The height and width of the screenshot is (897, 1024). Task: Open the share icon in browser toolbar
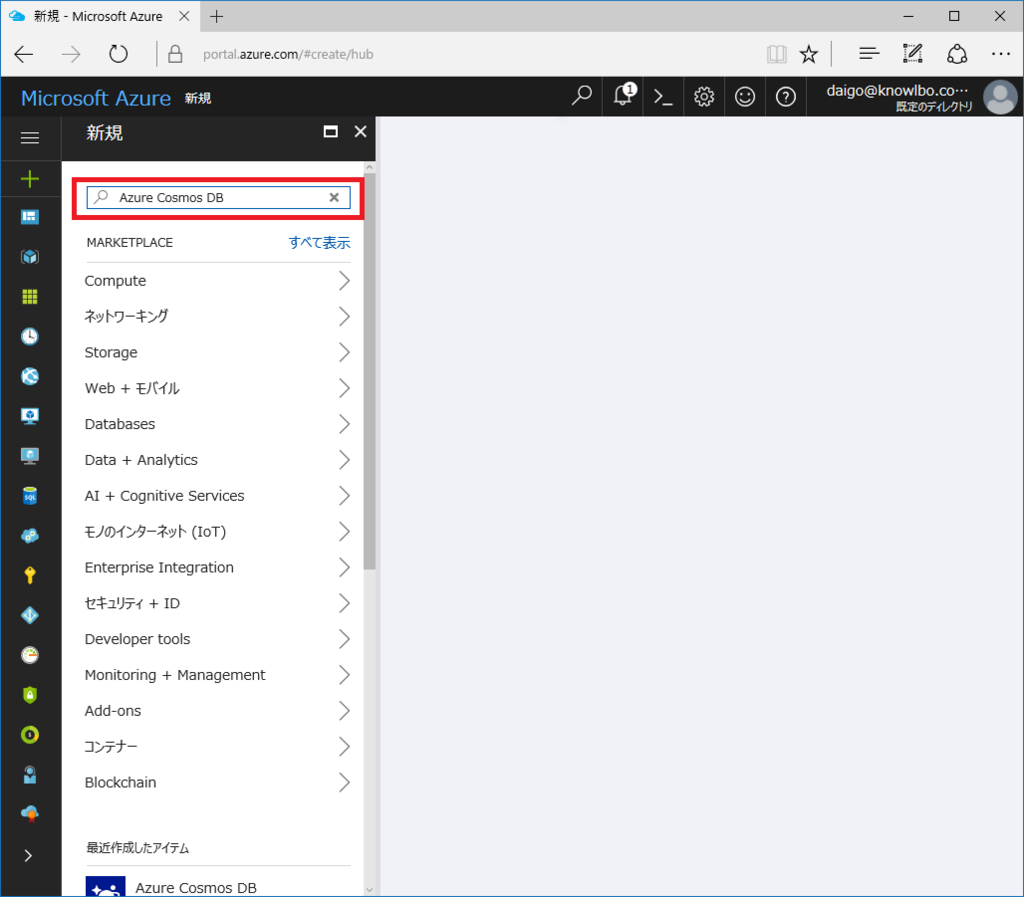tap(957, 54)
